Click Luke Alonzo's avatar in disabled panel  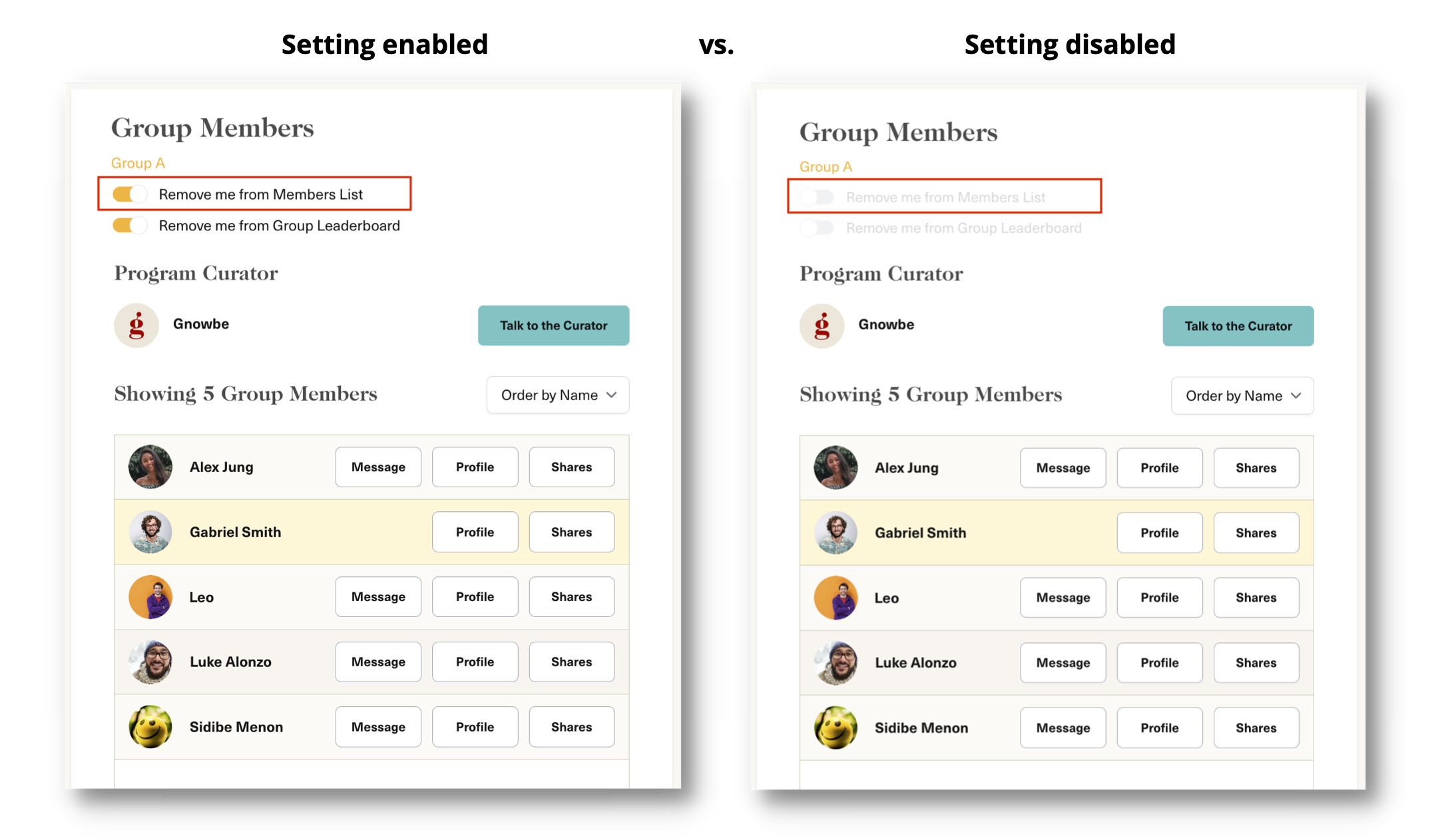pyautogui.click(x=836, y=662)
